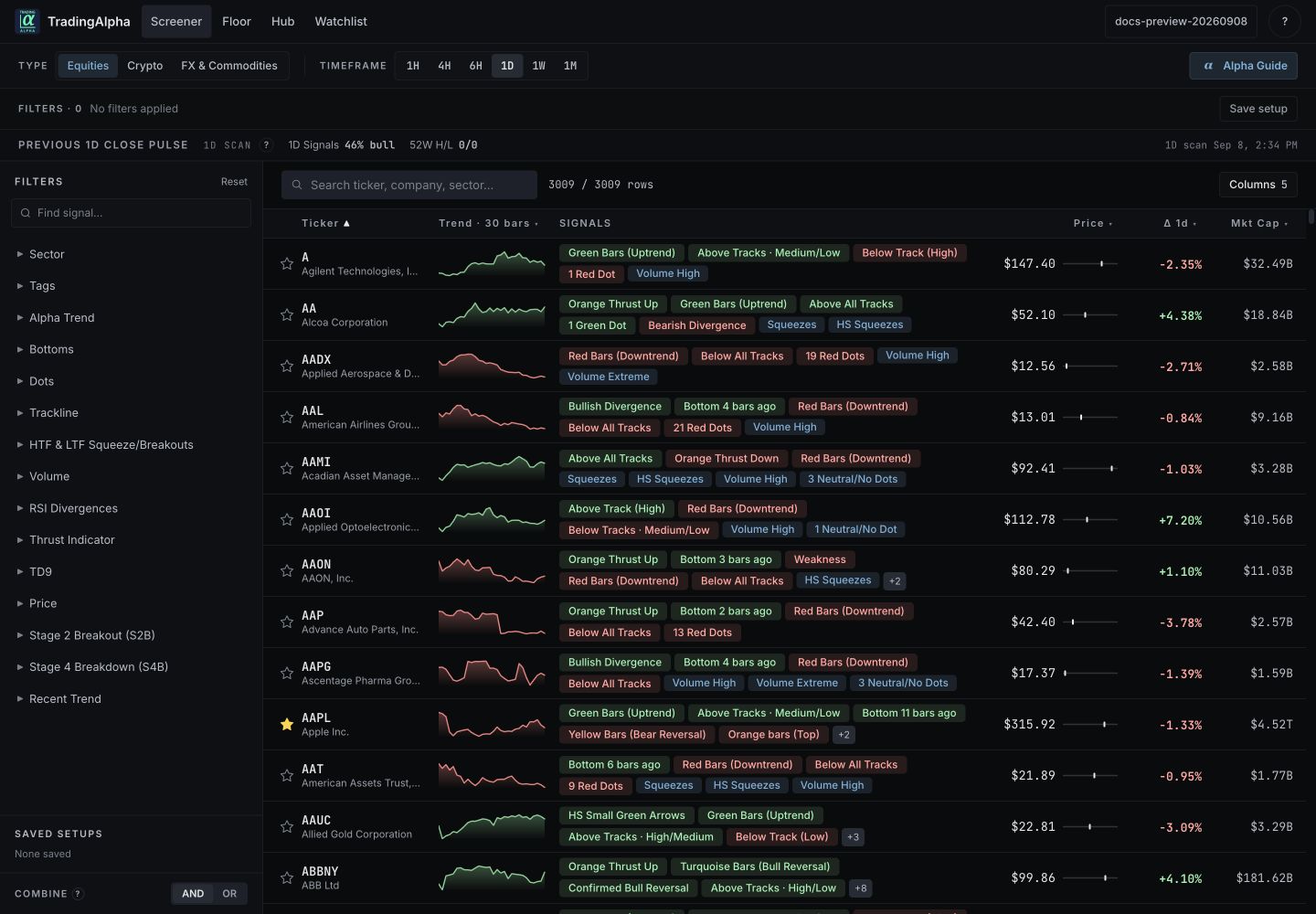Click the Save setup button

[1258, 109]
